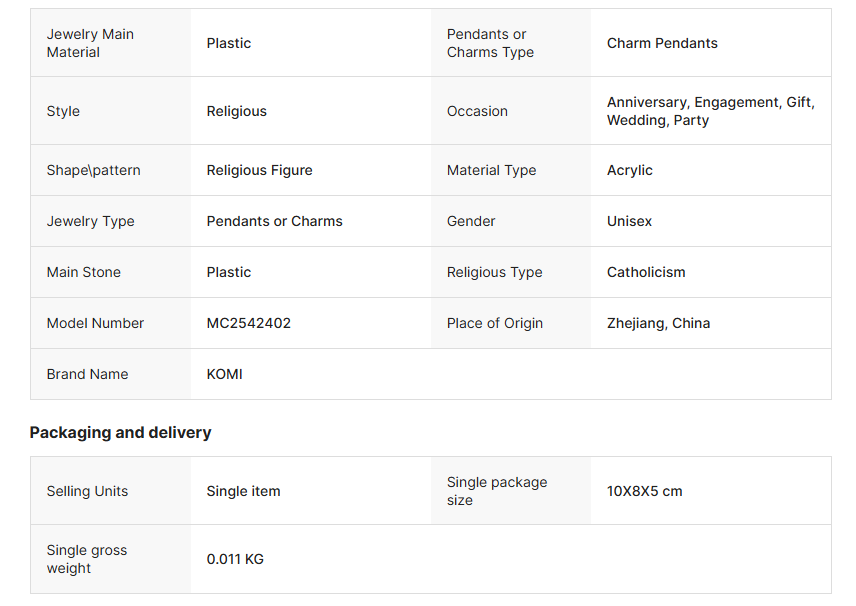Click the KOMI brand name value
The image size is (856, 606).
pyautogui.click(x=224, y=374)
